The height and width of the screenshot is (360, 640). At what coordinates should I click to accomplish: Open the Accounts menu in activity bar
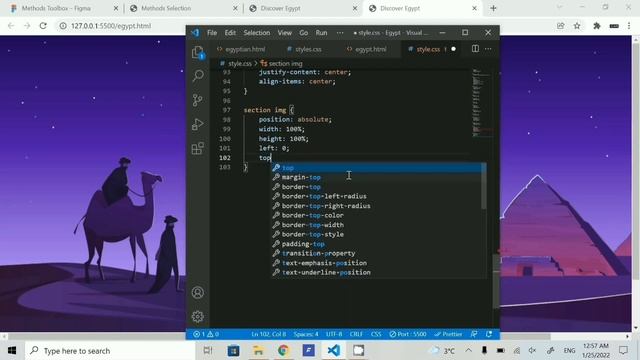click(198, 293)
